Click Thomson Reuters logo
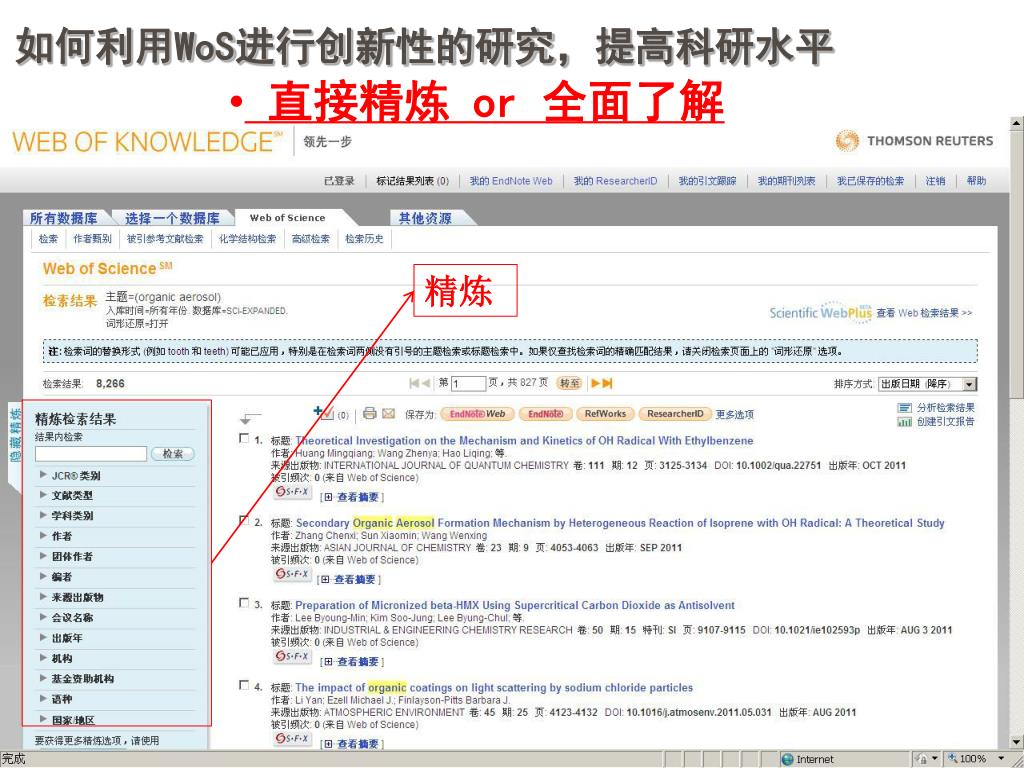The height and width of the screenshot is (768, 1024). click(x=914, y=140)
